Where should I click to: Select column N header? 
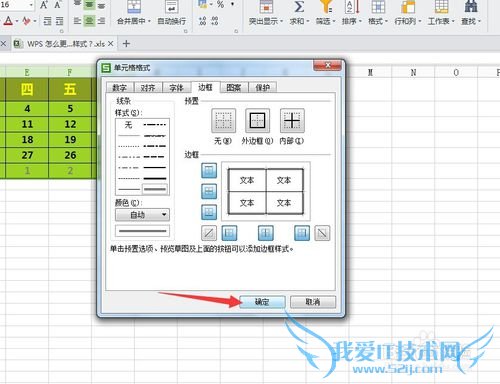(413, 72)
